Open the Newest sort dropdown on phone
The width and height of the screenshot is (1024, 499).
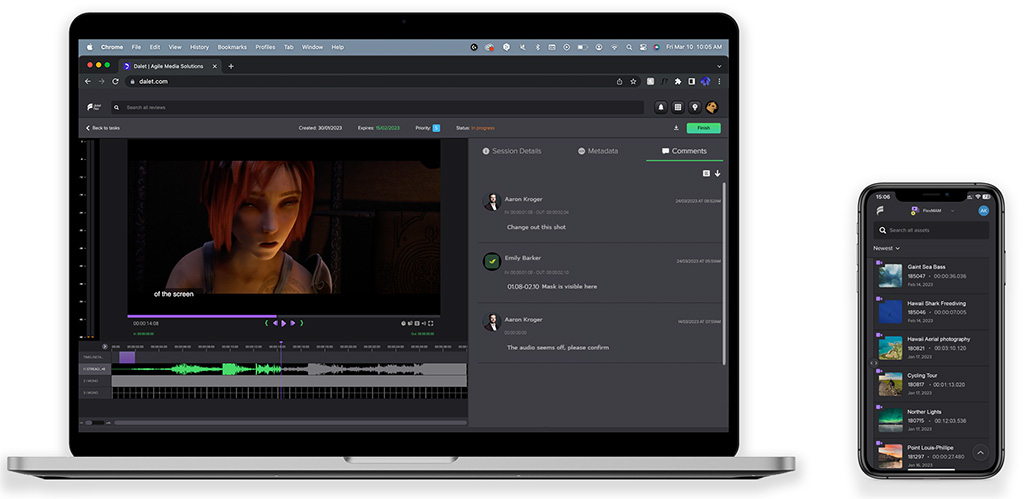(x=886, y=248)
